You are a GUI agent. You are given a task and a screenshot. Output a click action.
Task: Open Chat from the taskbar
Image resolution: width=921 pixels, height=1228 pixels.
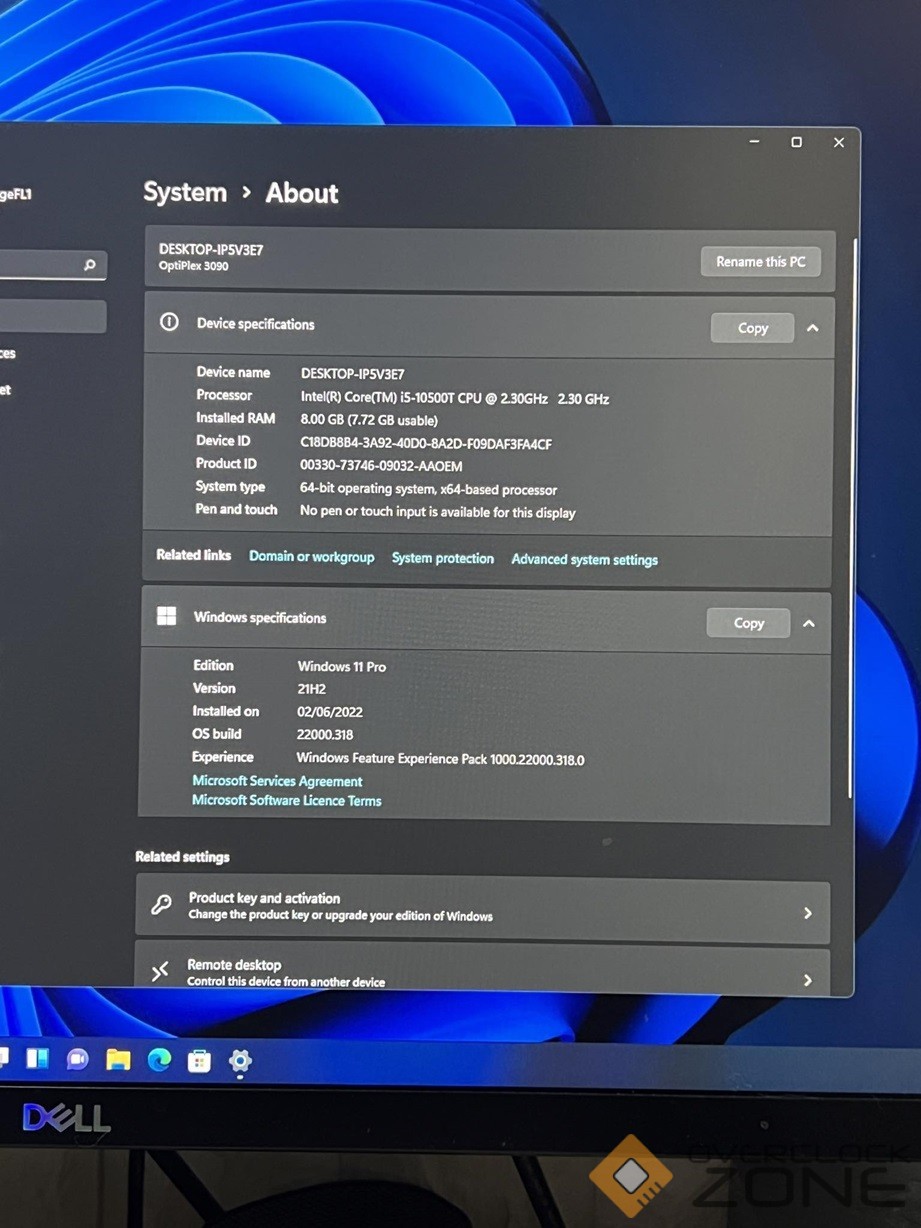click(x=77, y=1059)
